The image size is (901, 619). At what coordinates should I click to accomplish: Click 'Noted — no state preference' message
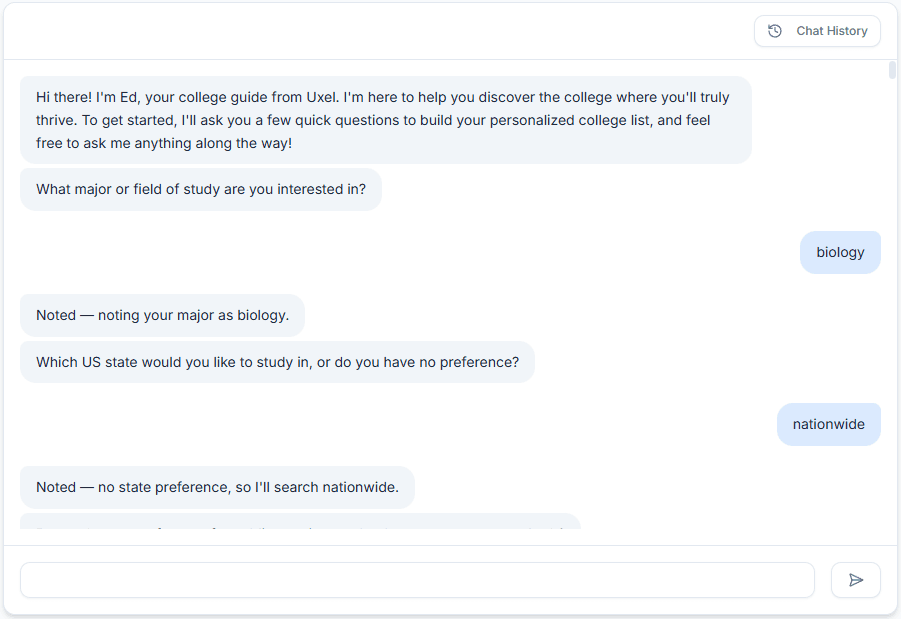[217, 487]
